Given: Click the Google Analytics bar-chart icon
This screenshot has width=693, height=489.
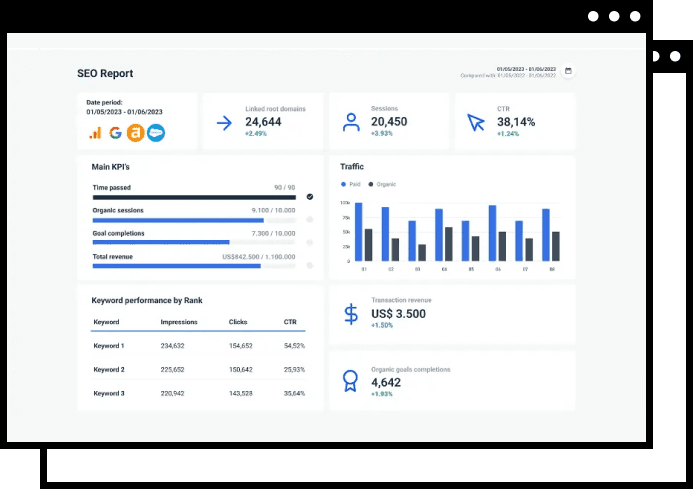Looking at the screenshot, I should pos(95,132).
